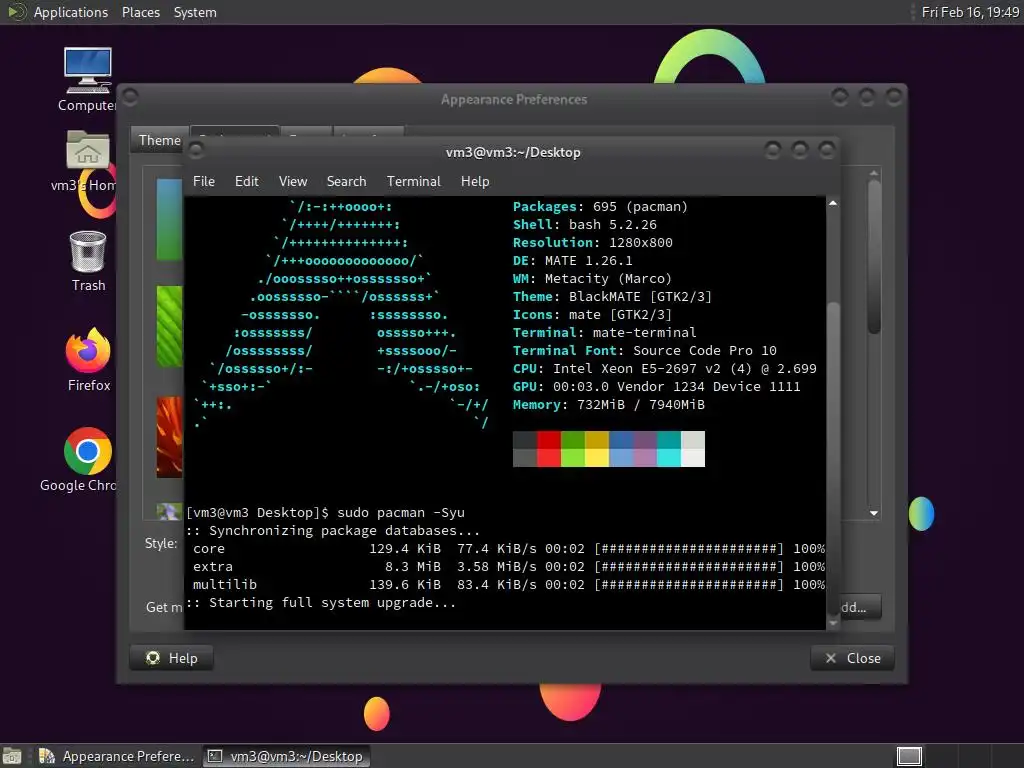Open the Places menu
The height and width of the screenshot is (768, 1024).
[140, 12]
